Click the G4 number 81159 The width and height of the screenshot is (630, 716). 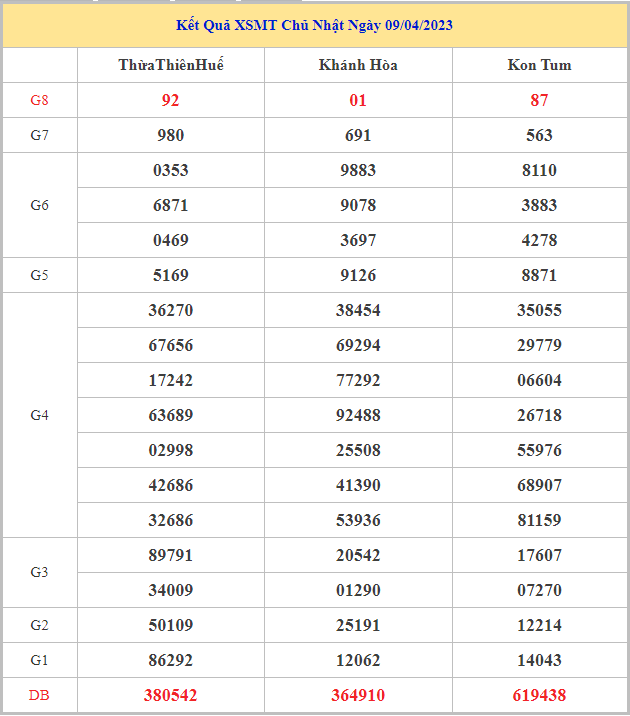click(540, 520)
